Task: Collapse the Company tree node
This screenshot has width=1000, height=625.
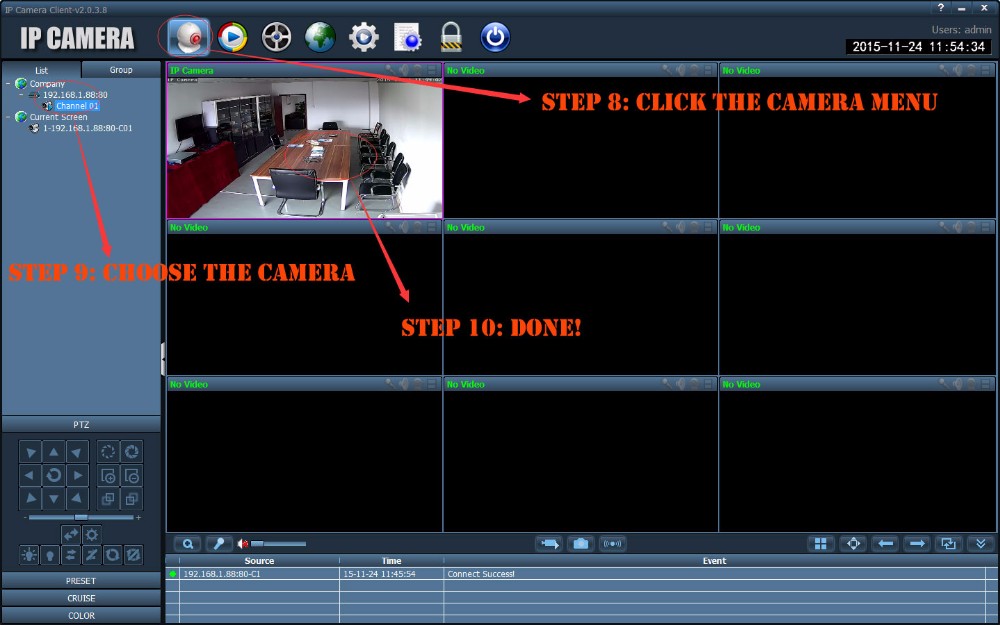Action: tap(8, 84)
